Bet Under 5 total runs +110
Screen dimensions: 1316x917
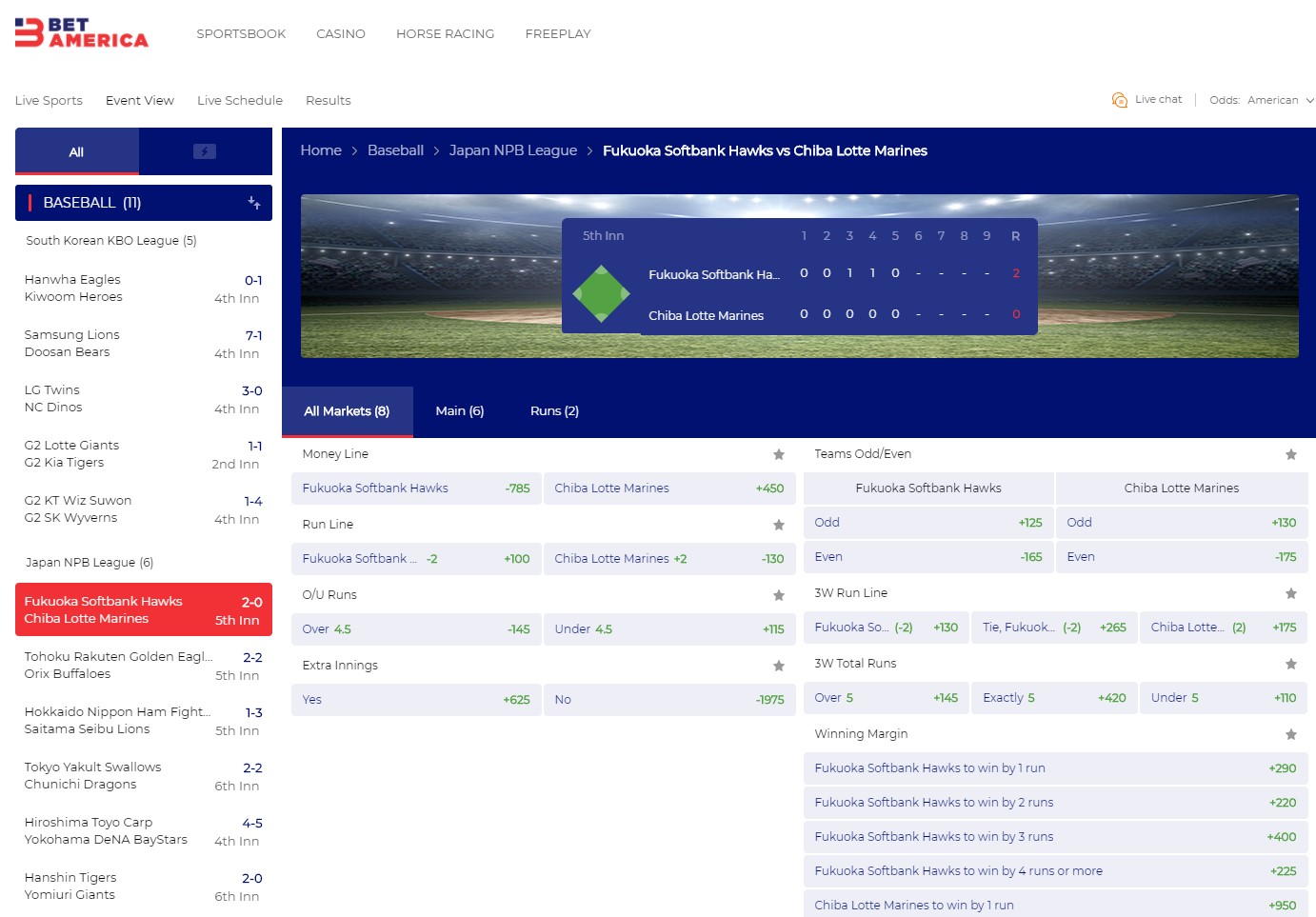coord(1224,698)
